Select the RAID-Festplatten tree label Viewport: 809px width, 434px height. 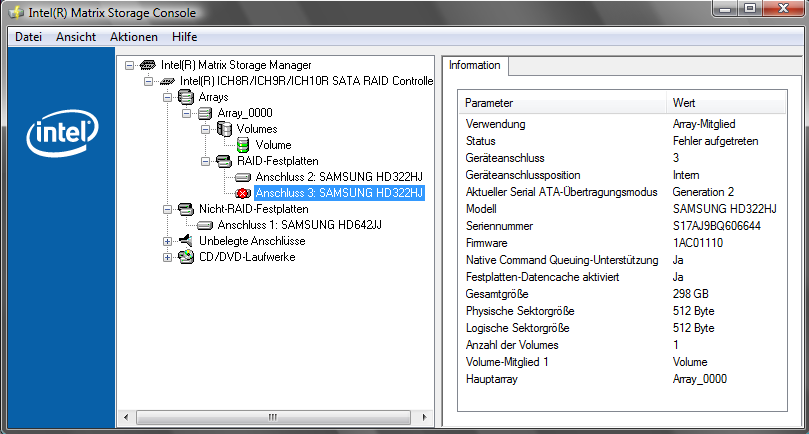tap(277, 161)
